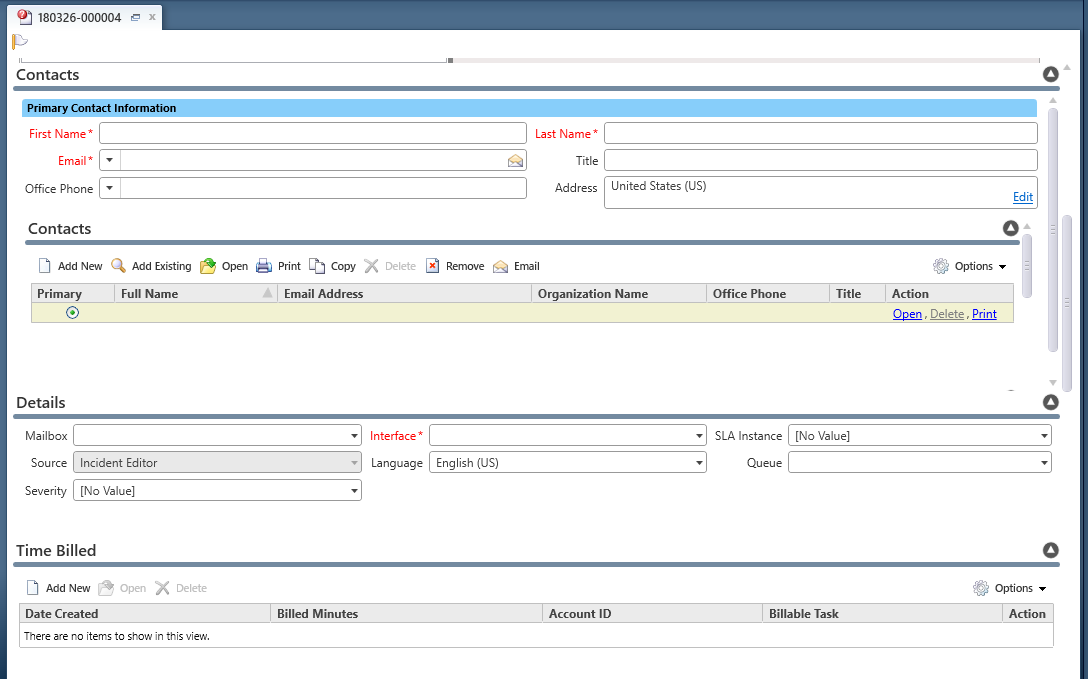This screenshot has height=679, width=1088.
Task: Click the Title input field
Action: point(821,160)
